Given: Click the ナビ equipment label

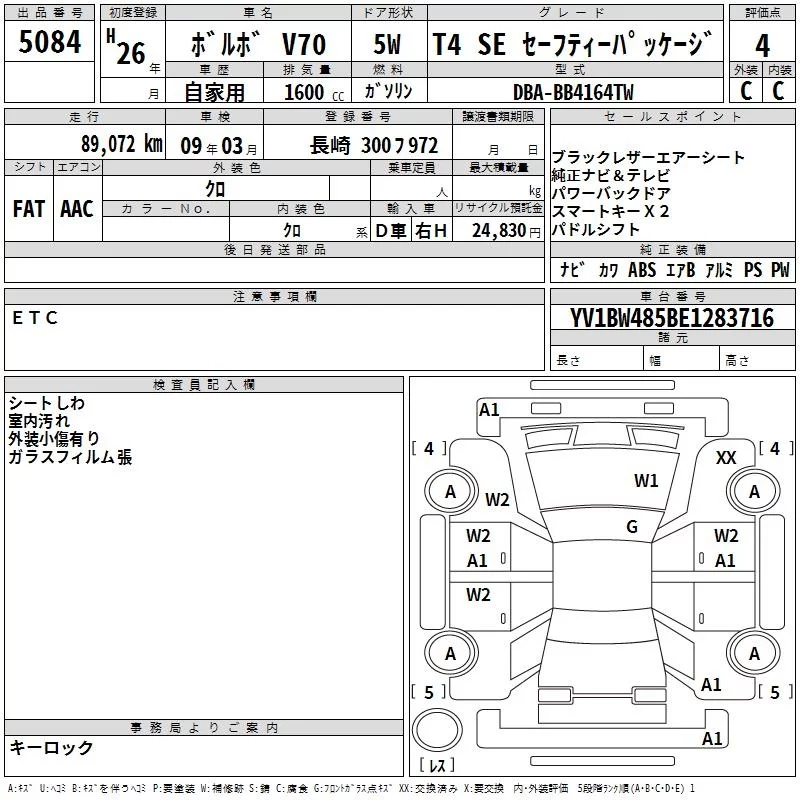Looking at the screenshot, I should pos(572,270).
